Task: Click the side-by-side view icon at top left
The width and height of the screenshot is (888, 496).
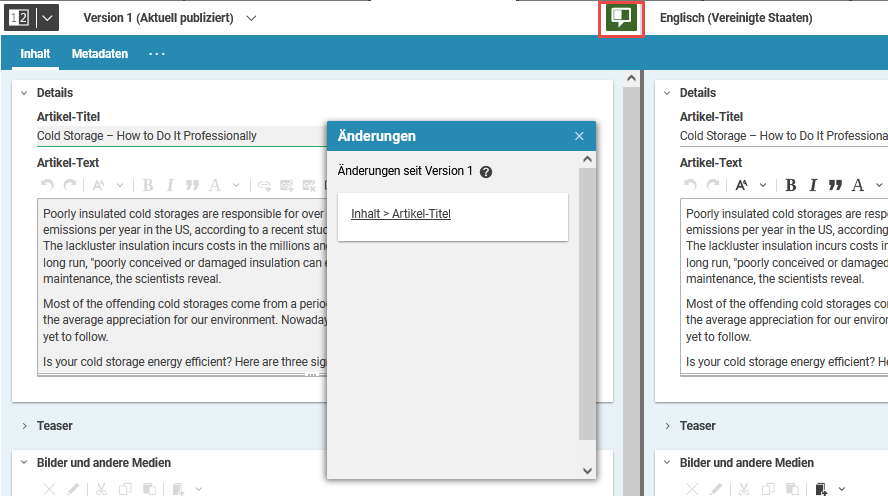Action: (x=19, y=18)
